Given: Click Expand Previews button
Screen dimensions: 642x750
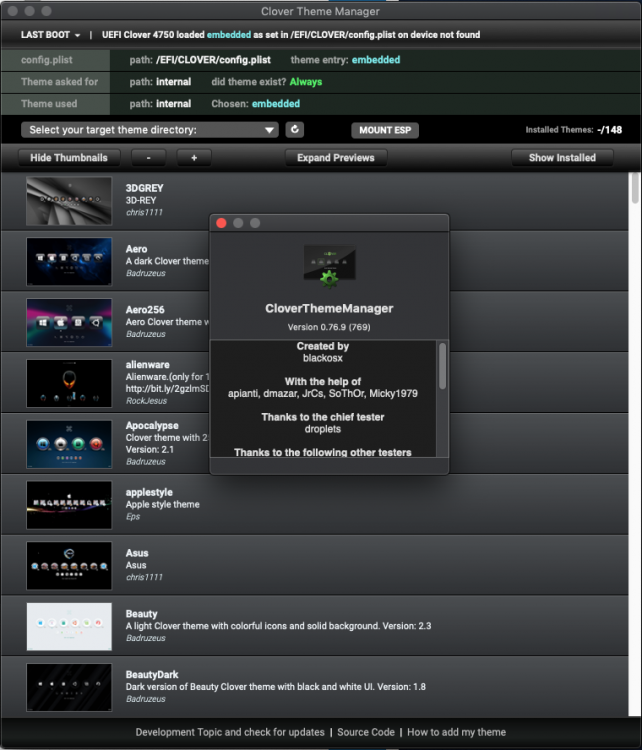Looking at the screenshot, I should pos(336,157).
